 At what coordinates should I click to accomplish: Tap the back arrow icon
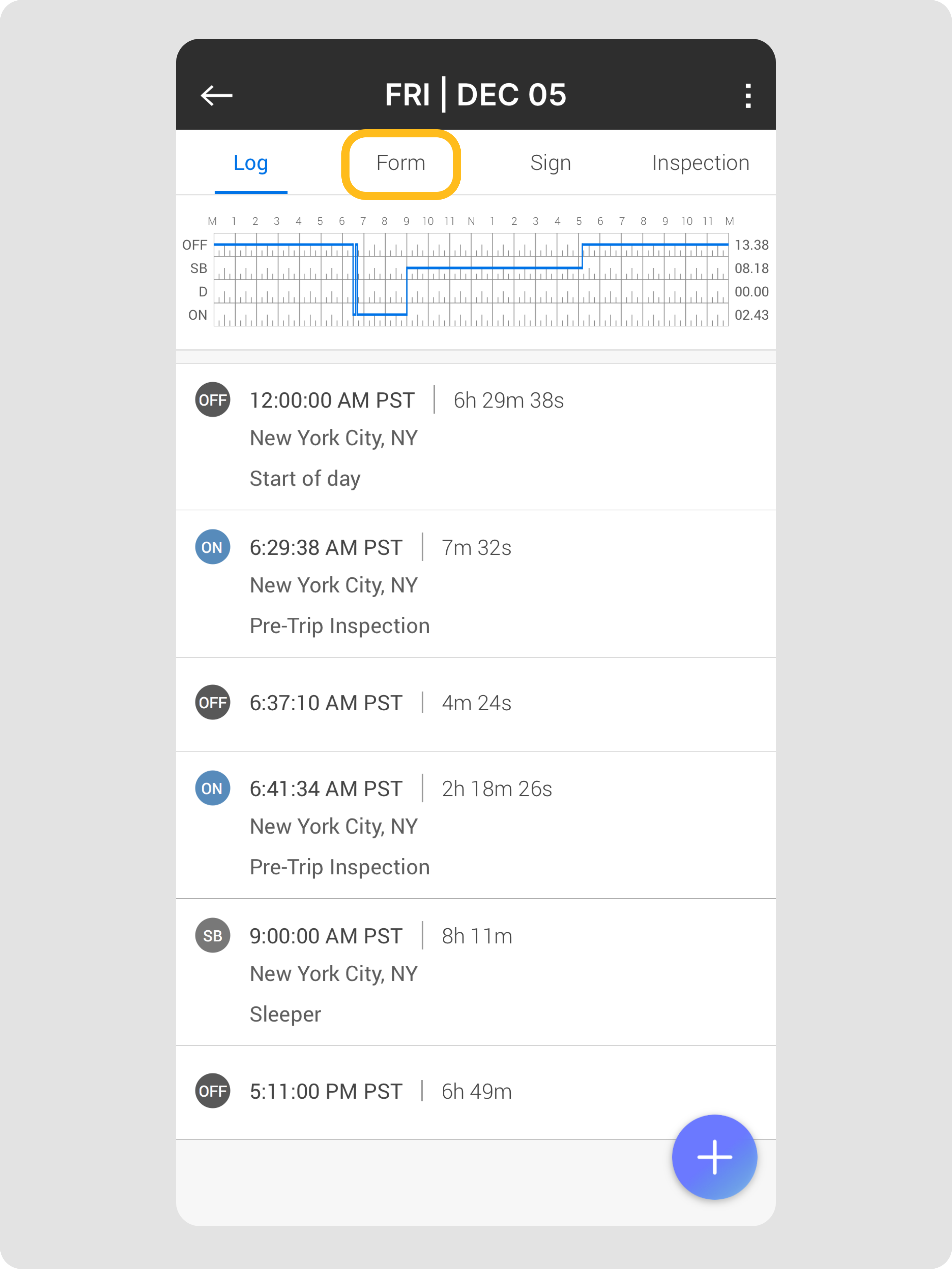click(x=216, y=95)
